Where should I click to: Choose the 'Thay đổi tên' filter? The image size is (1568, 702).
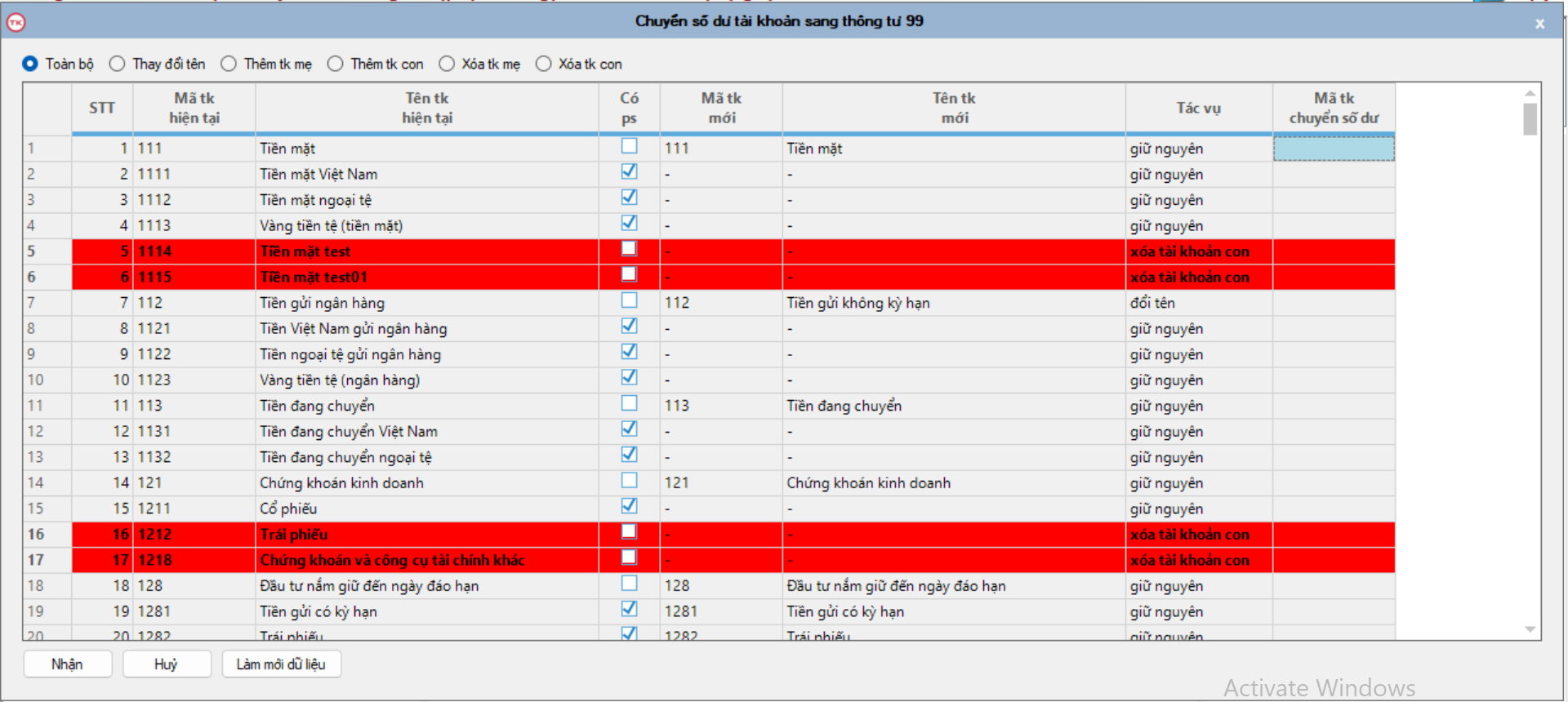pos(118,64)
